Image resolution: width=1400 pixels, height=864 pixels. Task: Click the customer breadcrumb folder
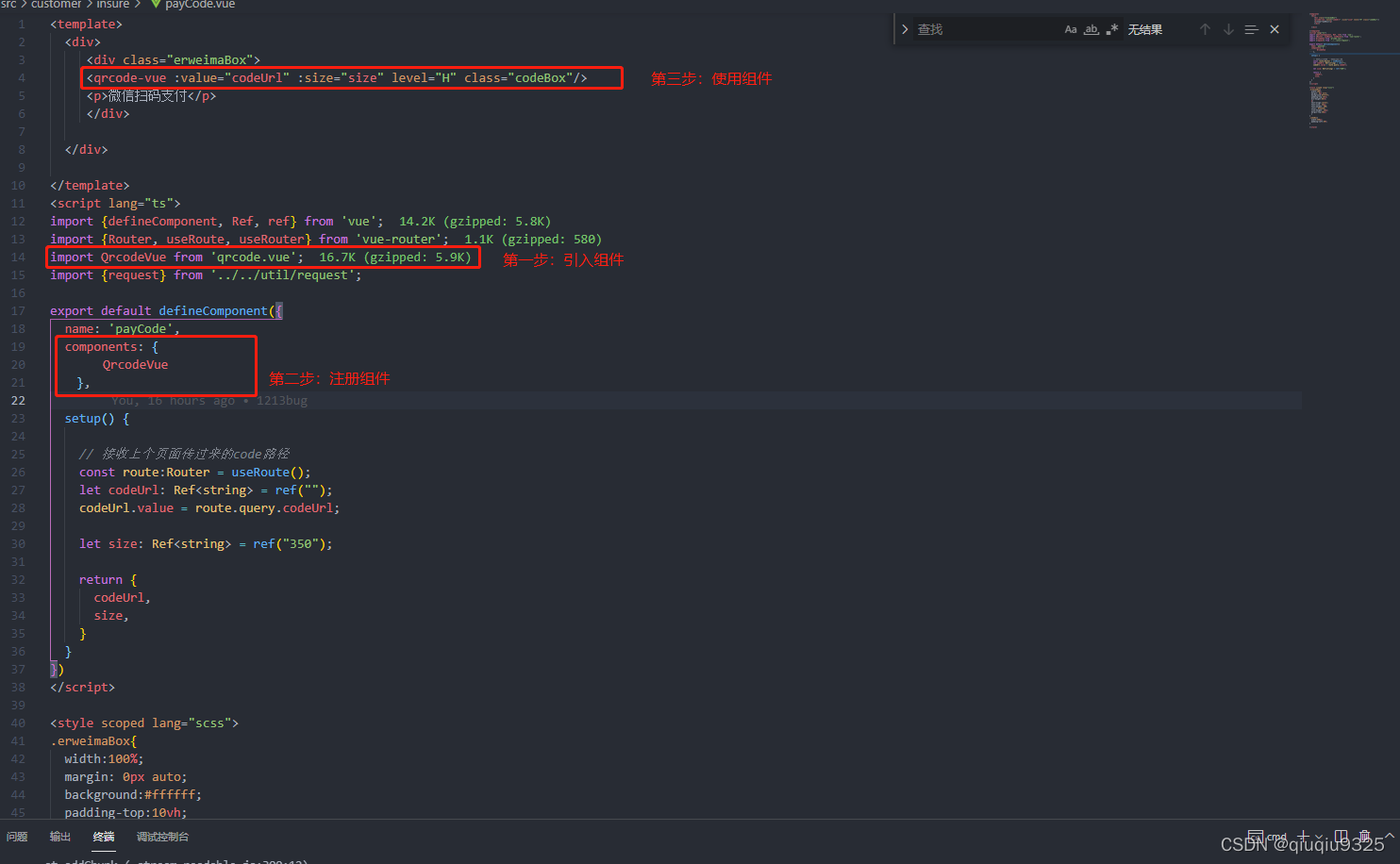click(56, 5)
